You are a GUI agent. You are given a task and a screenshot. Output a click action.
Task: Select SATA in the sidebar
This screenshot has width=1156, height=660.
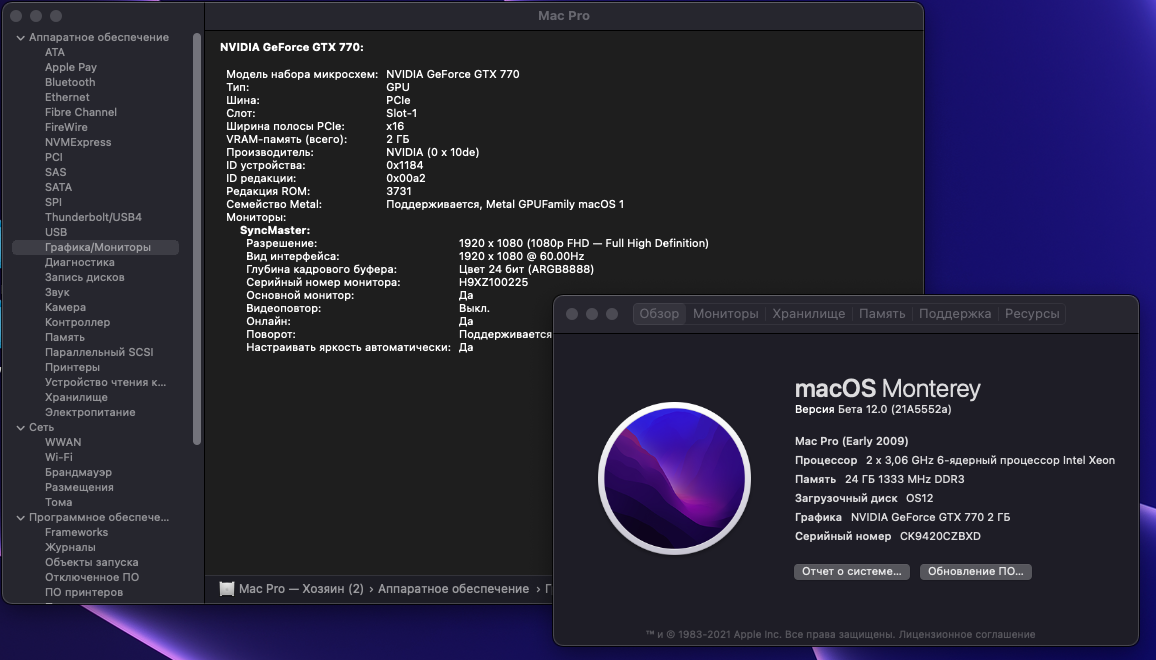point(58,187)
